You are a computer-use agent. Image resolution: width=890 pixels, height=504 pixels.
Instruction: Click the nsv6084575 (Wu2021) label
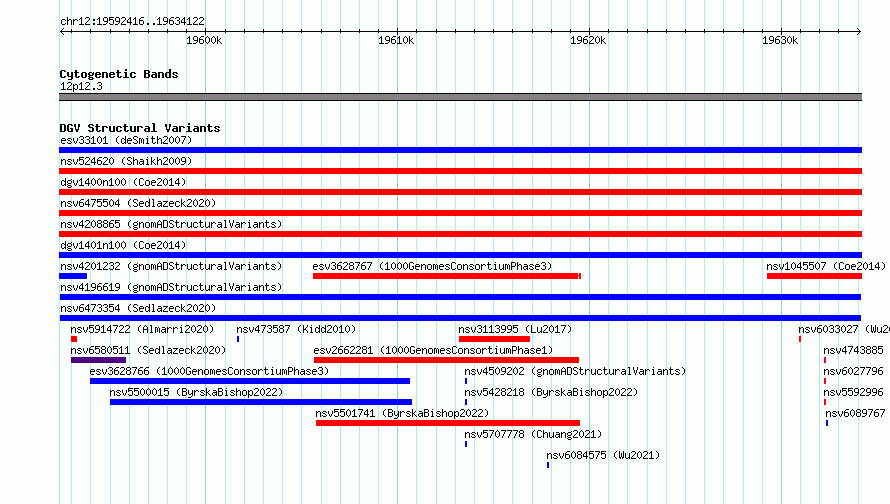click(603, 455)
